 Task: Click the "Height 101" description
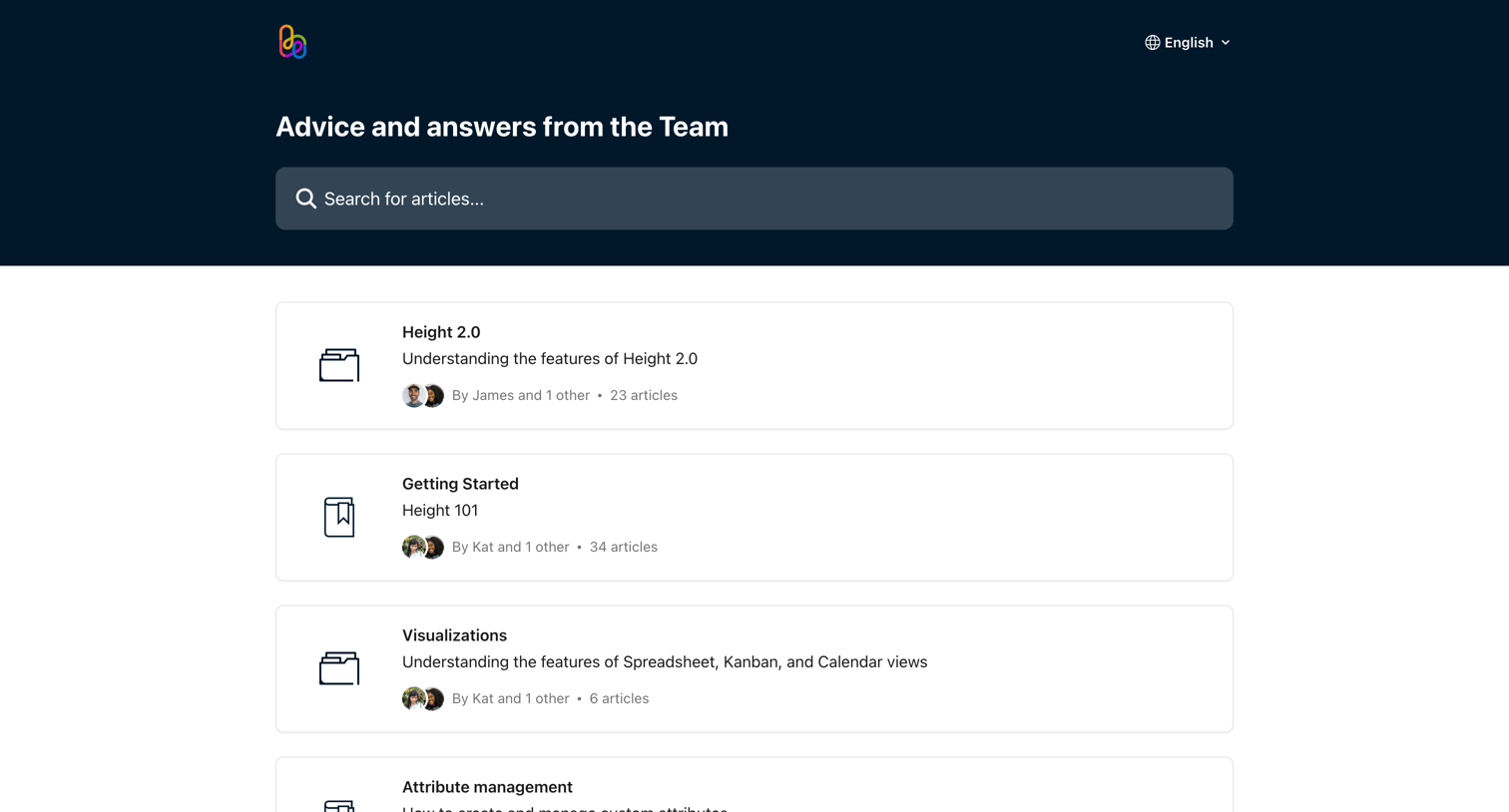point(440,511)
